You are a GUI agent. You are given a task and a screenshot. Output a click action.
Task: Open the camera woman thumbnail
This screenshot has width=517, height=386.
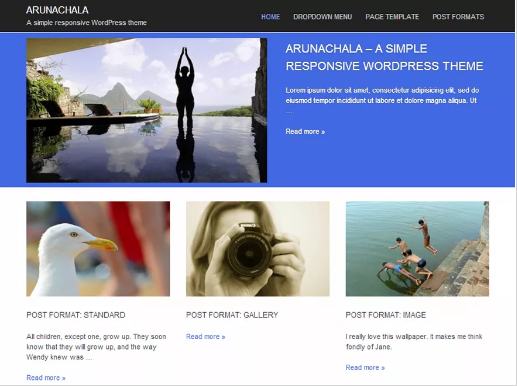tap(258, 249)
